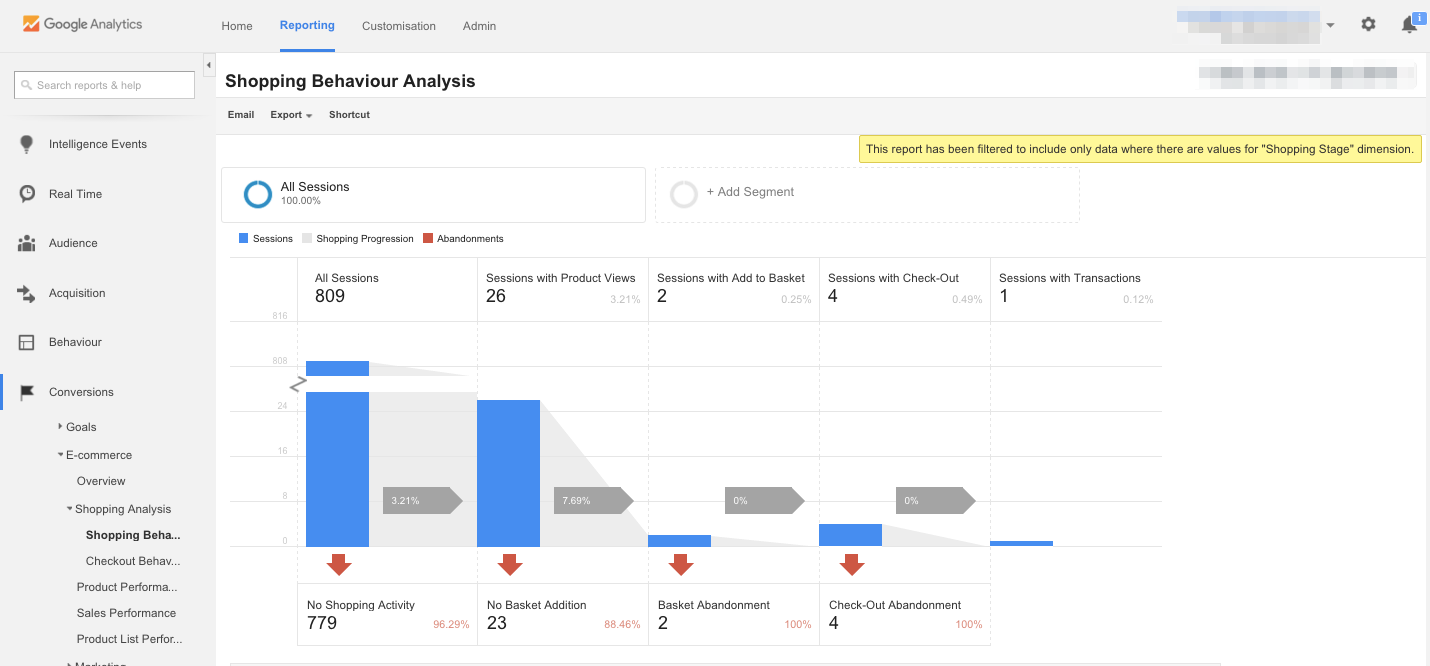Switch to the Customisation tab

click(x=398, y=25)
